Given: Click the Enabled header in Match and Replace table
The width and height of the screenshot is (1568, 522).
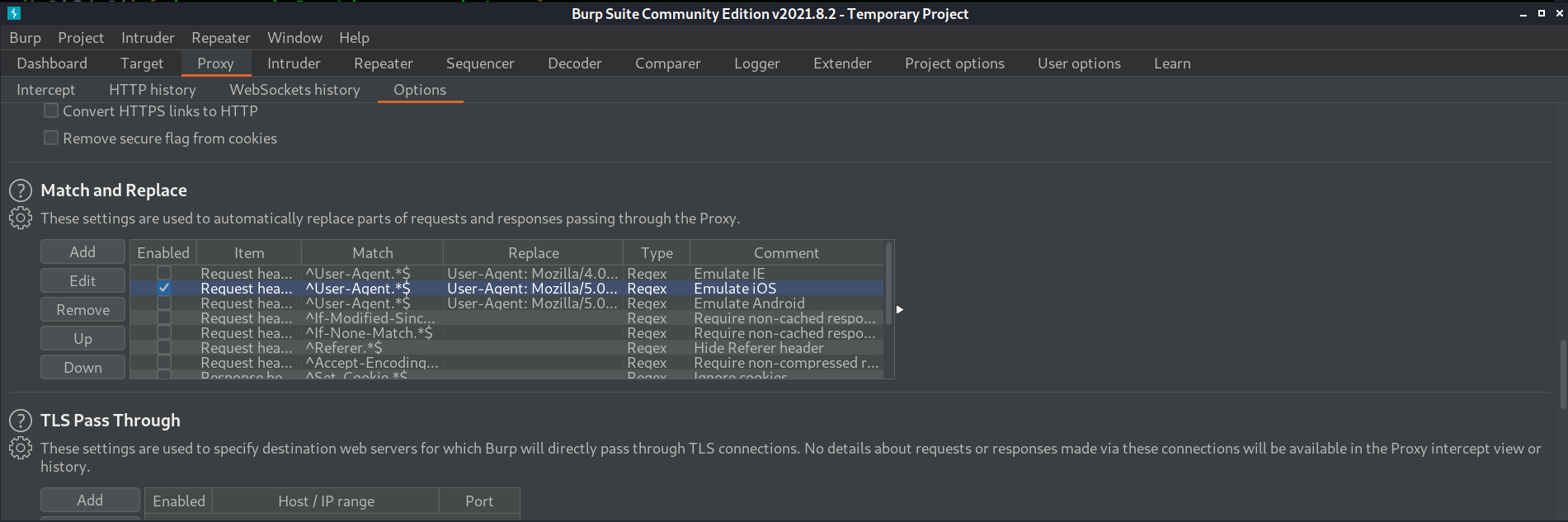Looking at the screenshot, I should tap(163, 253).
